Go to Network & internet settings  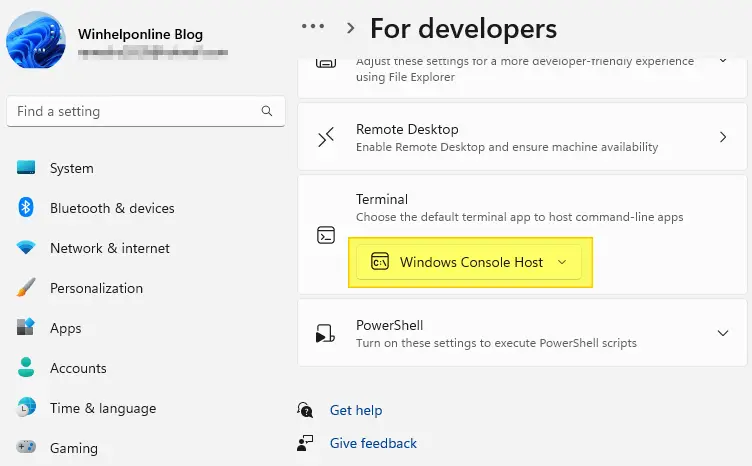pos(110,248)
